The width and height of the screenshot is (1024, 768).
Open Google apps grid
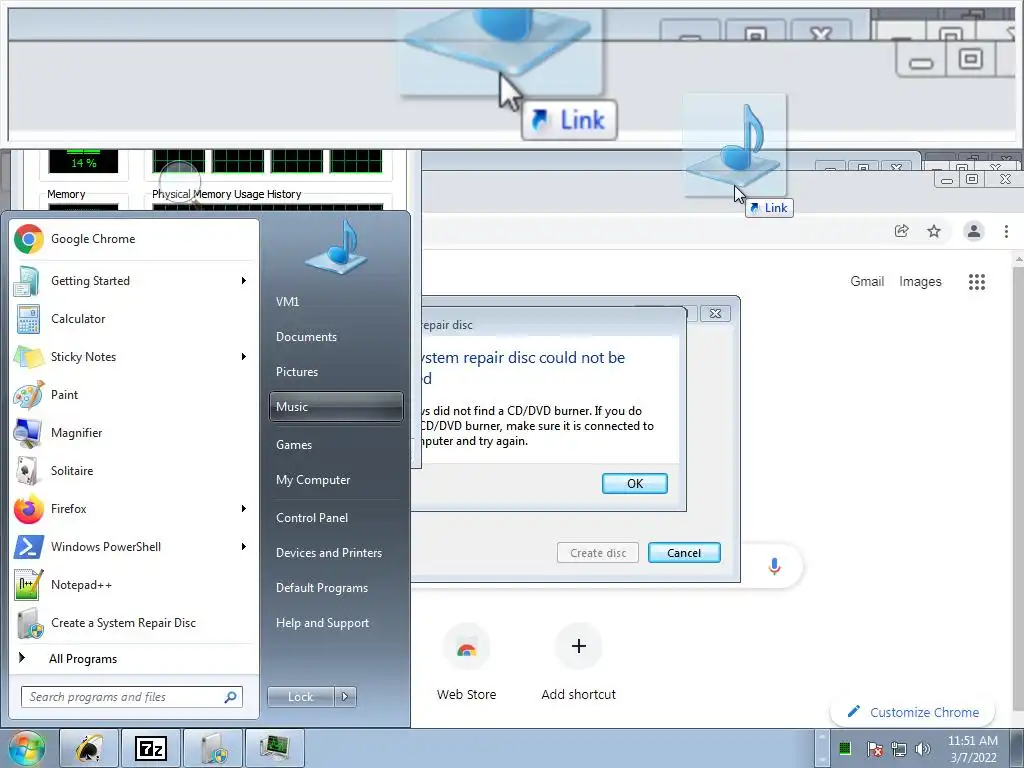976,281
